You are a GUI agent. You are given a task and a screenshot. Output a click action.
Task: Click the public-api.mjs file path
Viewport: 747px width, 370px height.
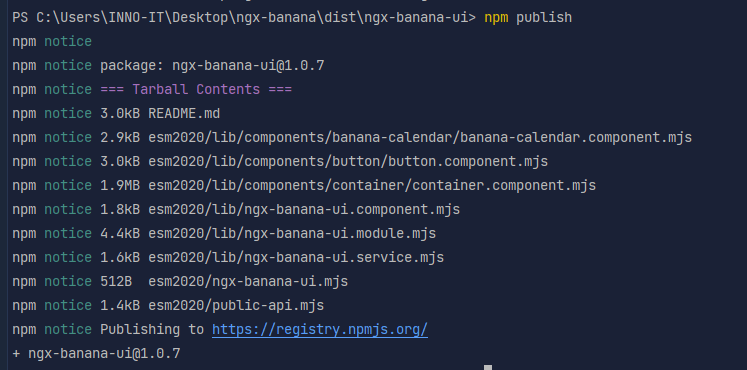coord(236,306)
